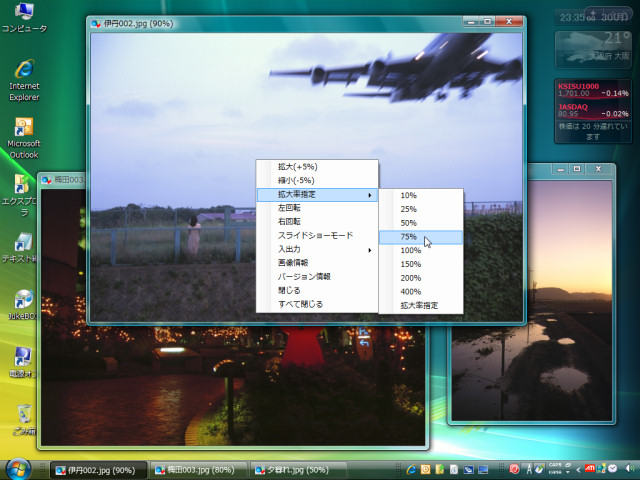Click the Show desktop quick launch icon
Screen dimensions: 640x480
pyautogui.click(x=483, y=470)
